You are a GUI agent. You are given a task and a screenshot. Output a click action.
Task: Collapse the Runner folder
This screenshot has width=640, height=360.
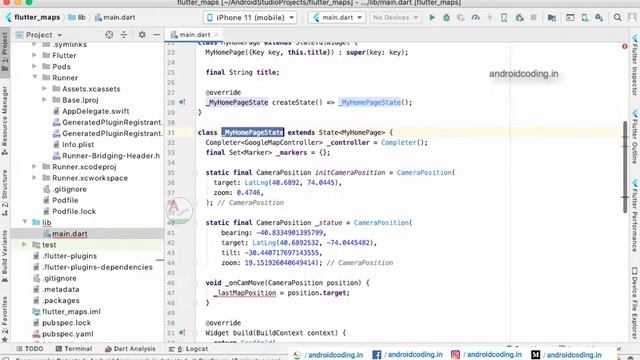pos(35,77)
